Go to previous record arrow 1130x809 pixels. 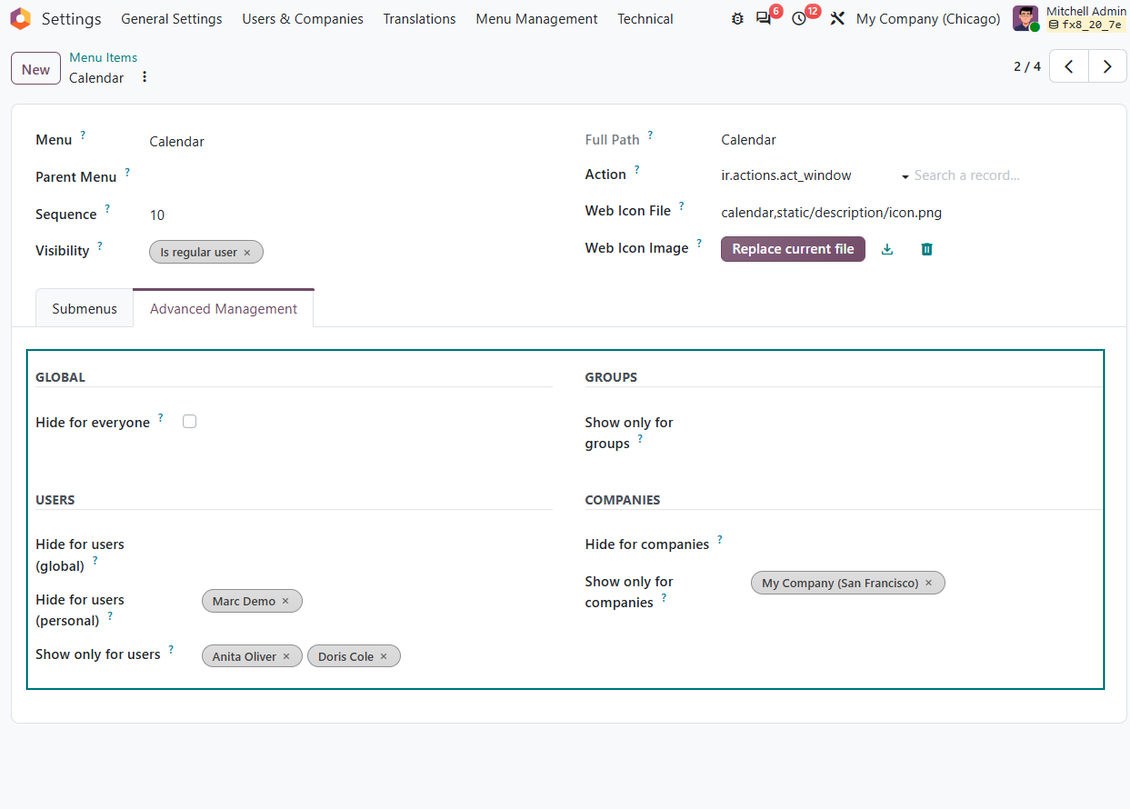tap(1069, 66)
